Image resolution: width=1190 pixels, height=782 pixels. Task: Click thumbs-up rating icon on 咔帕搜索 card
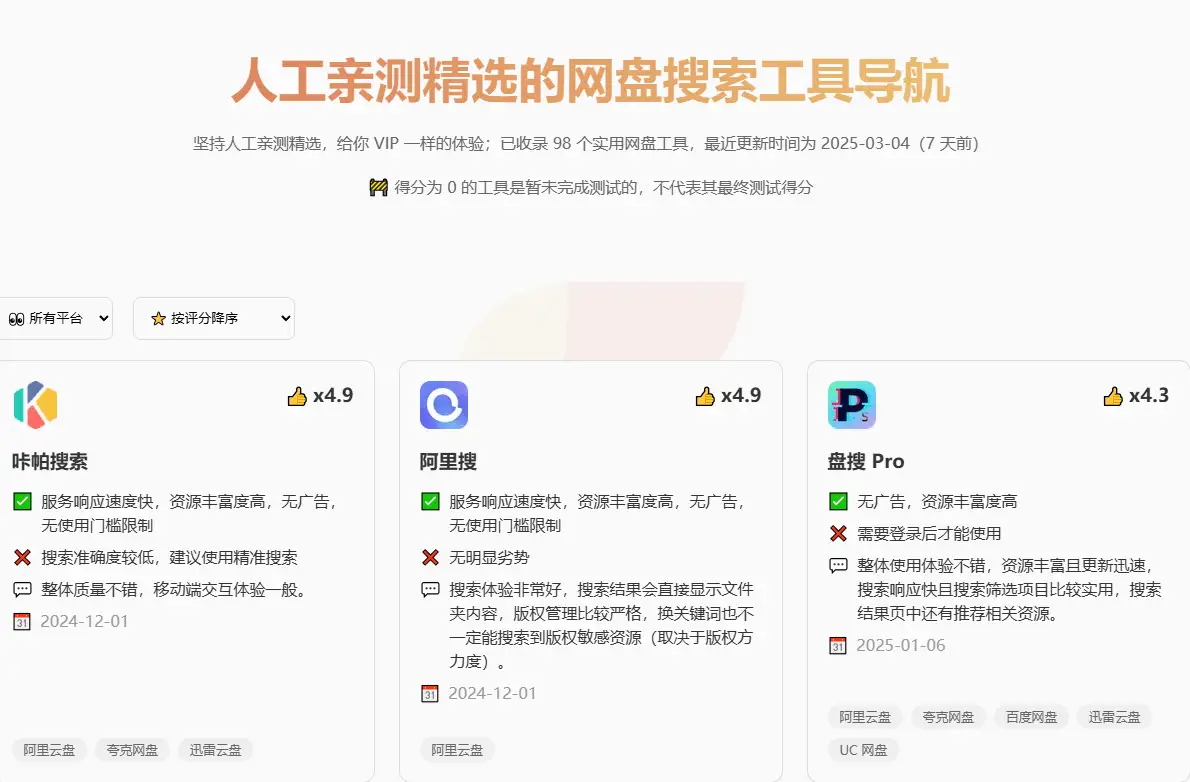click(x=297, y=396)
